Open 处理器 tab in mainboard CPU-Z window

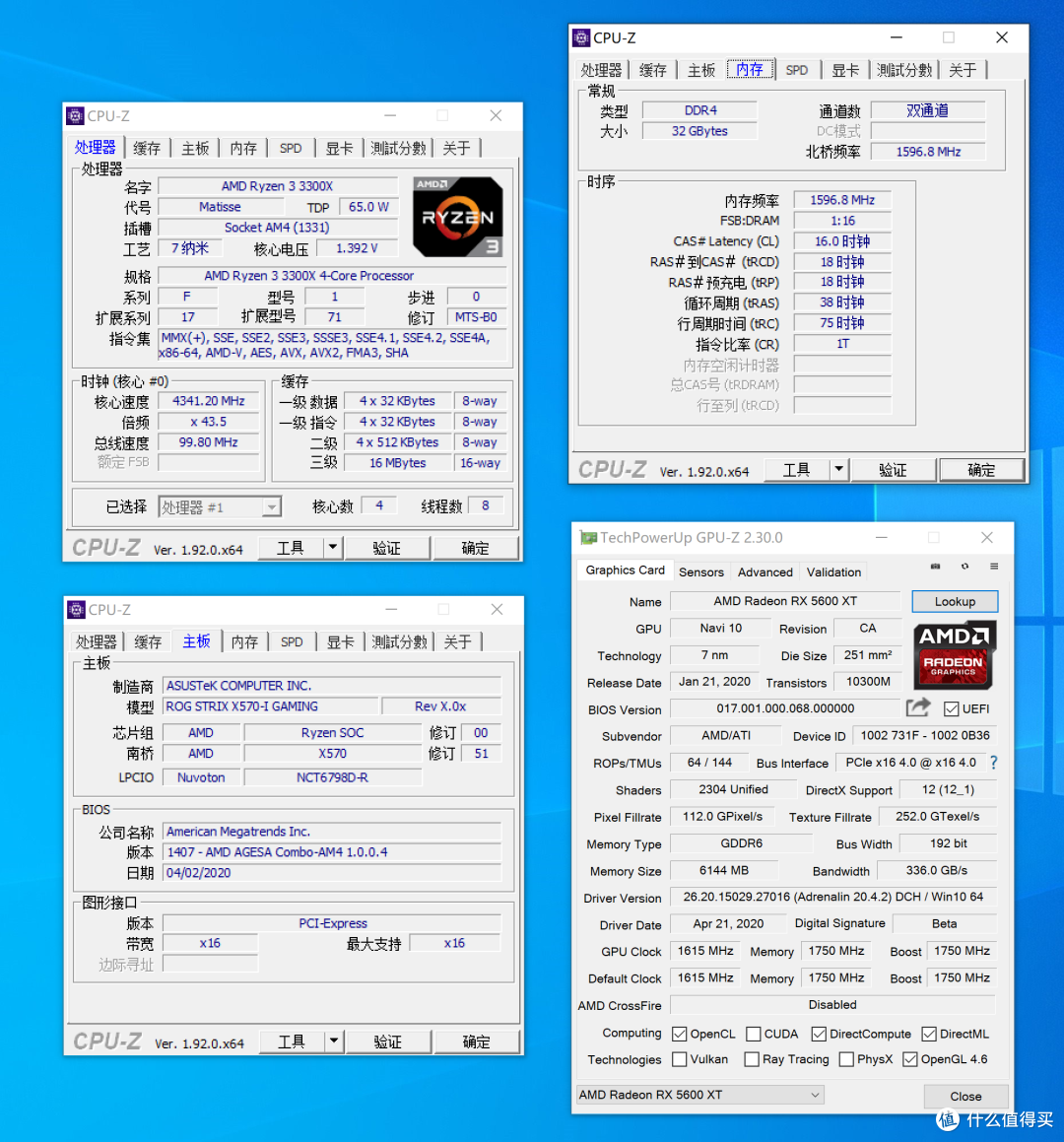97,641
